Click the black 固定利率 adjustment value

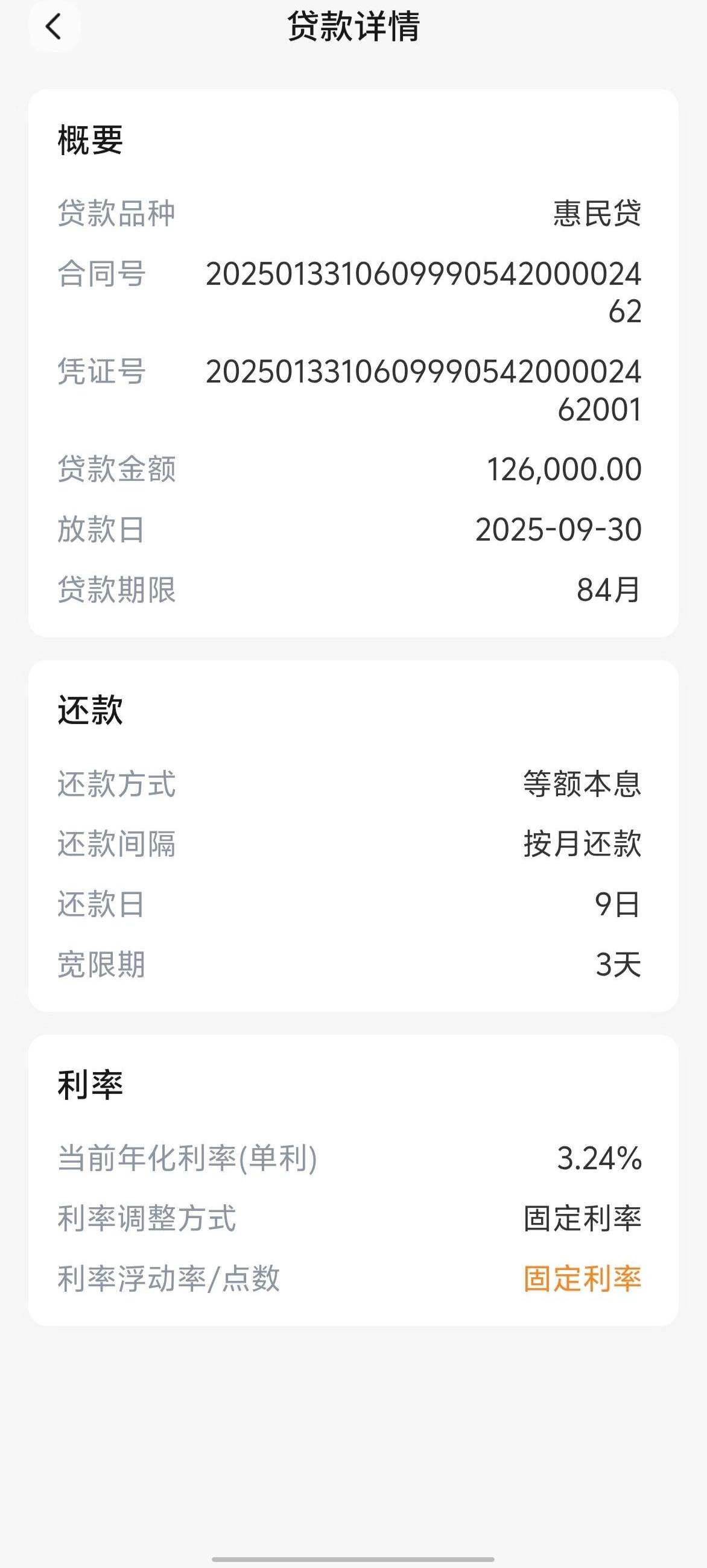(582, 1219)
